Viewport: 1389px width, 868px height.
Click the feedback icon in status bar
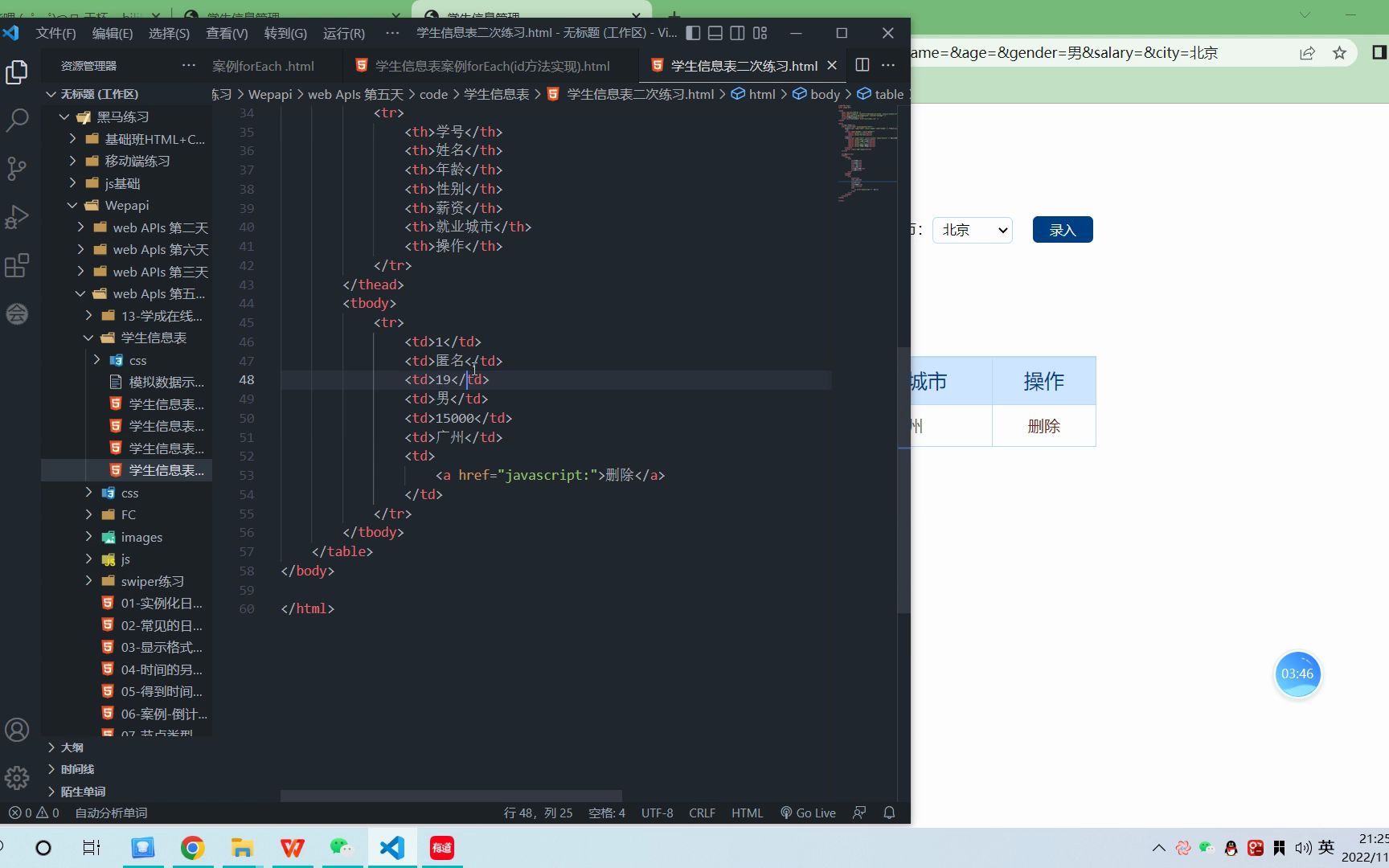pyautogui.click(x=859, y=813)
